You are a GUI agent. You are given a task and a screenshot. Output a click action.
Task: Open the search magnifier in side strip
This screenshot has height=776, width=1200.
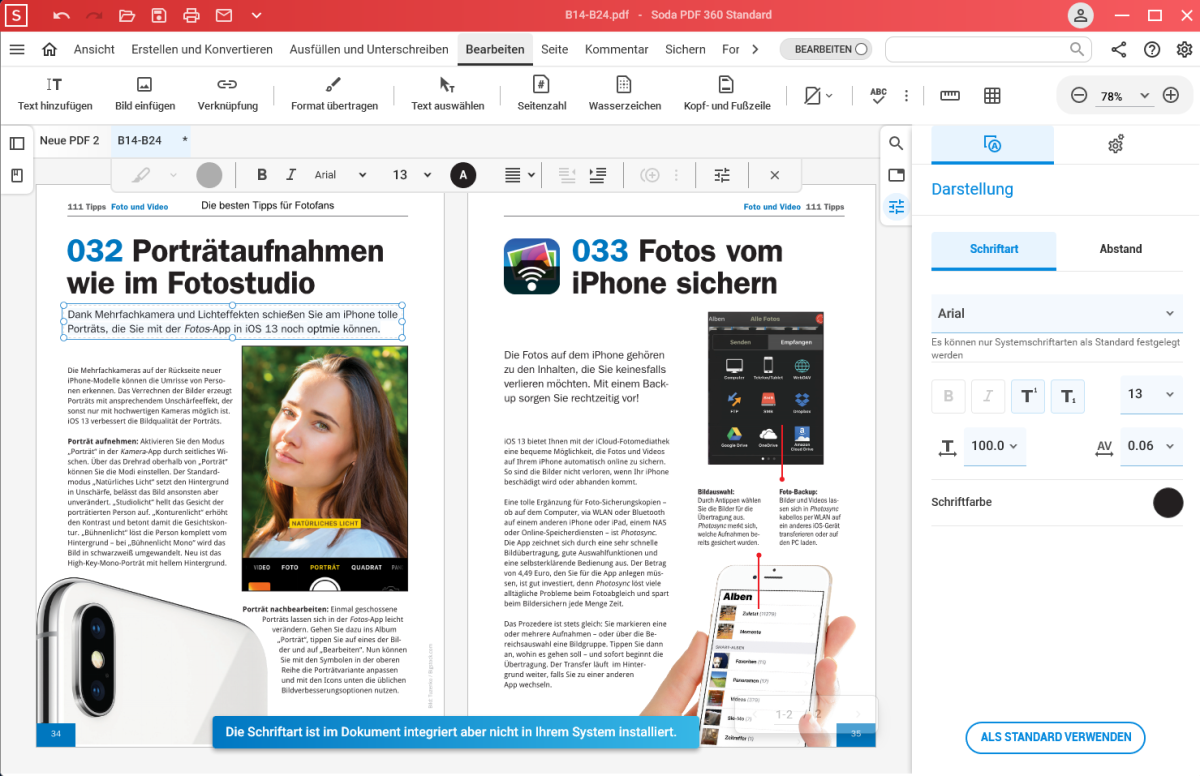896,143
